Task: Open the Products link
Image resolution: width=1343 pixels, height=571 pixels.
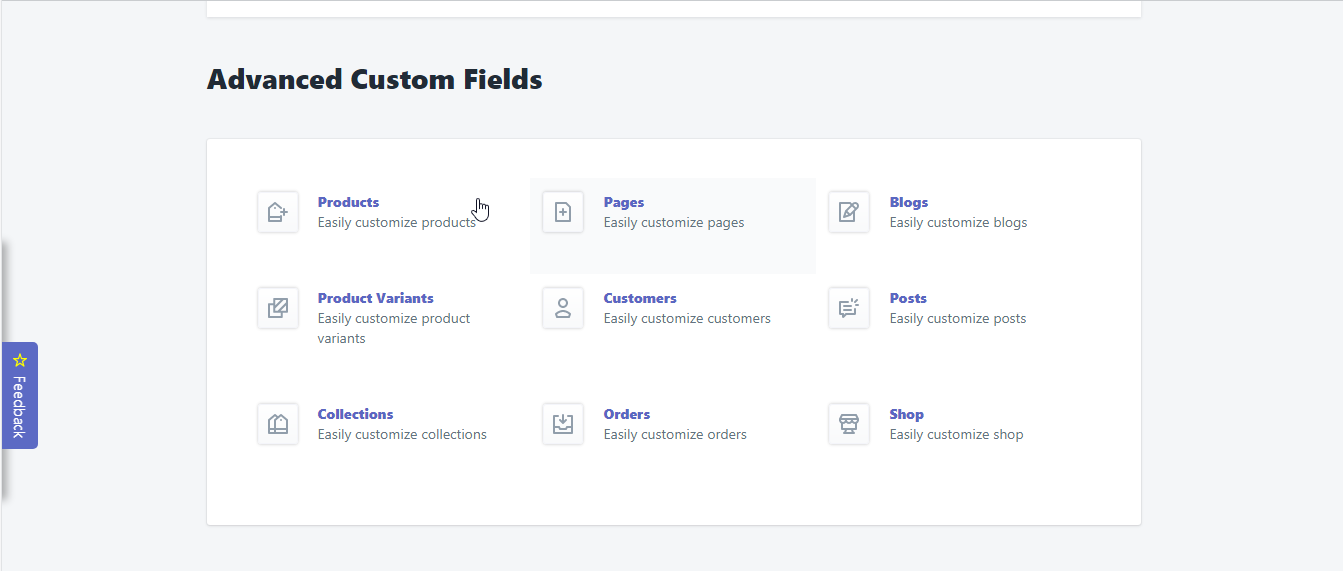Action: 348,202
